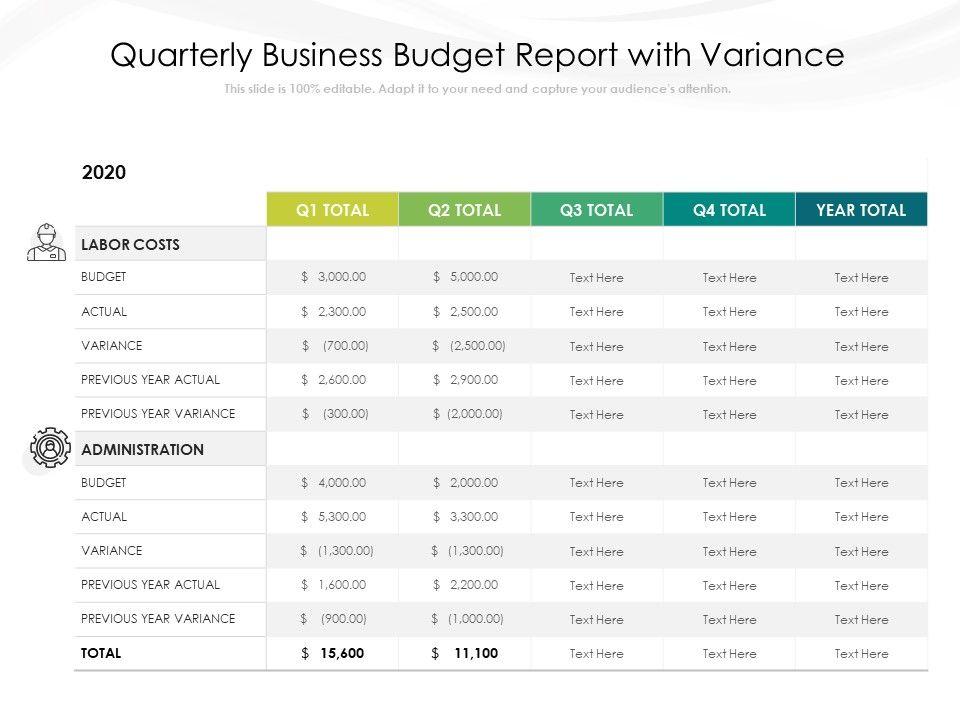
Task: Click the Q4 TOTAL column header
Action: click(729, 210)
